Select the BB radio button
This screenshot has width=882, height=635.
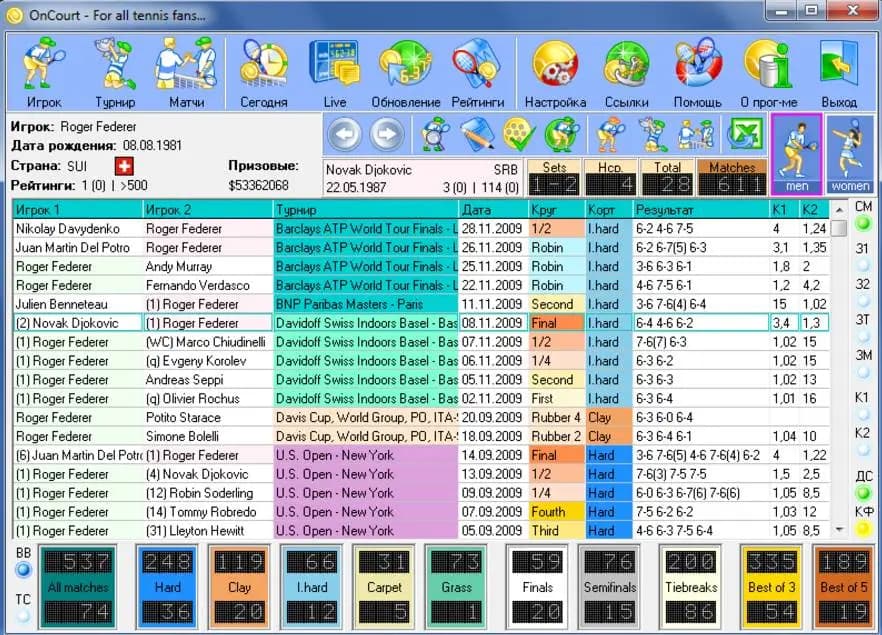point(23,570)
